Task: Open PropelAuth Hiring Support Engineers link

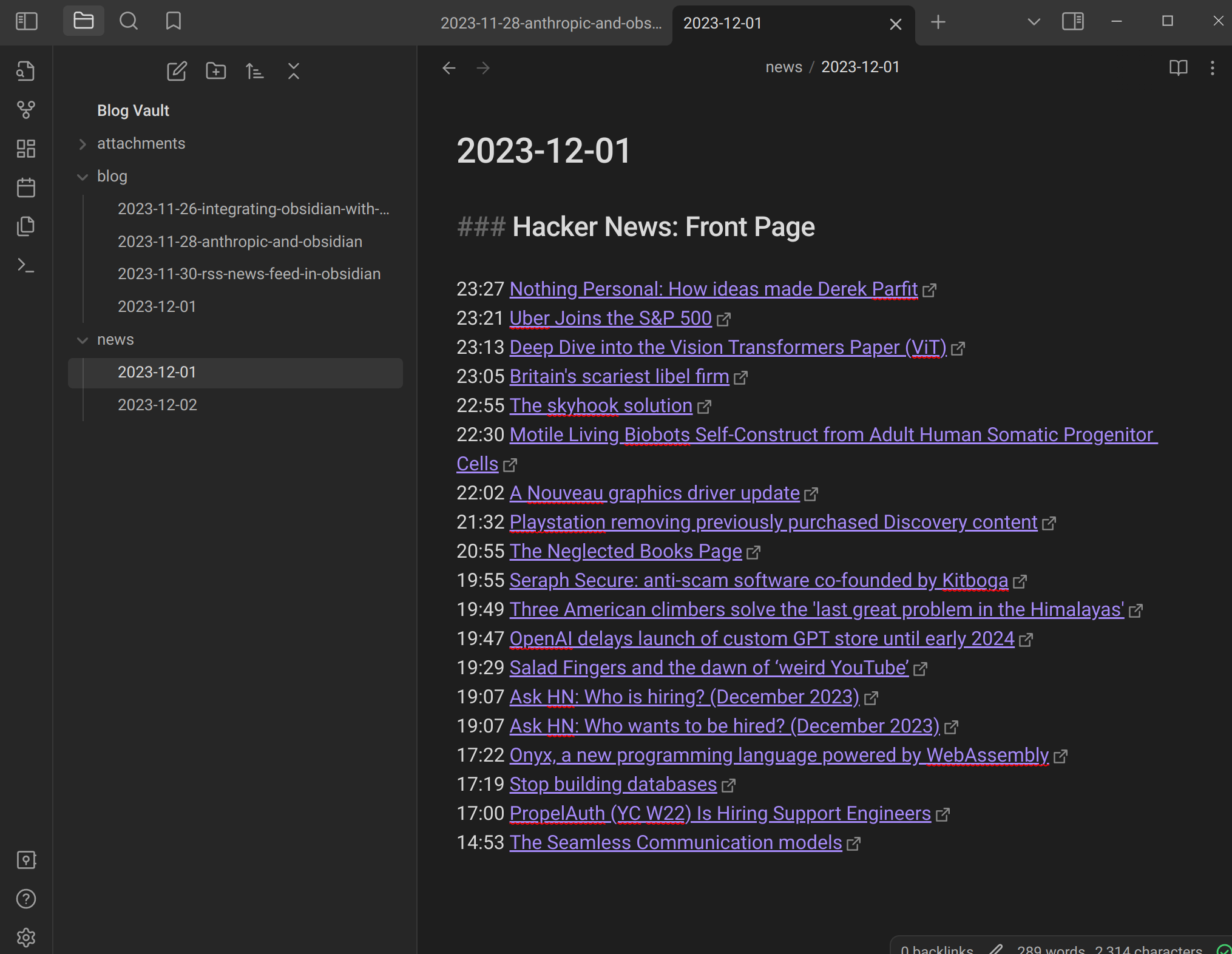Action: click(x=720, y=813)
